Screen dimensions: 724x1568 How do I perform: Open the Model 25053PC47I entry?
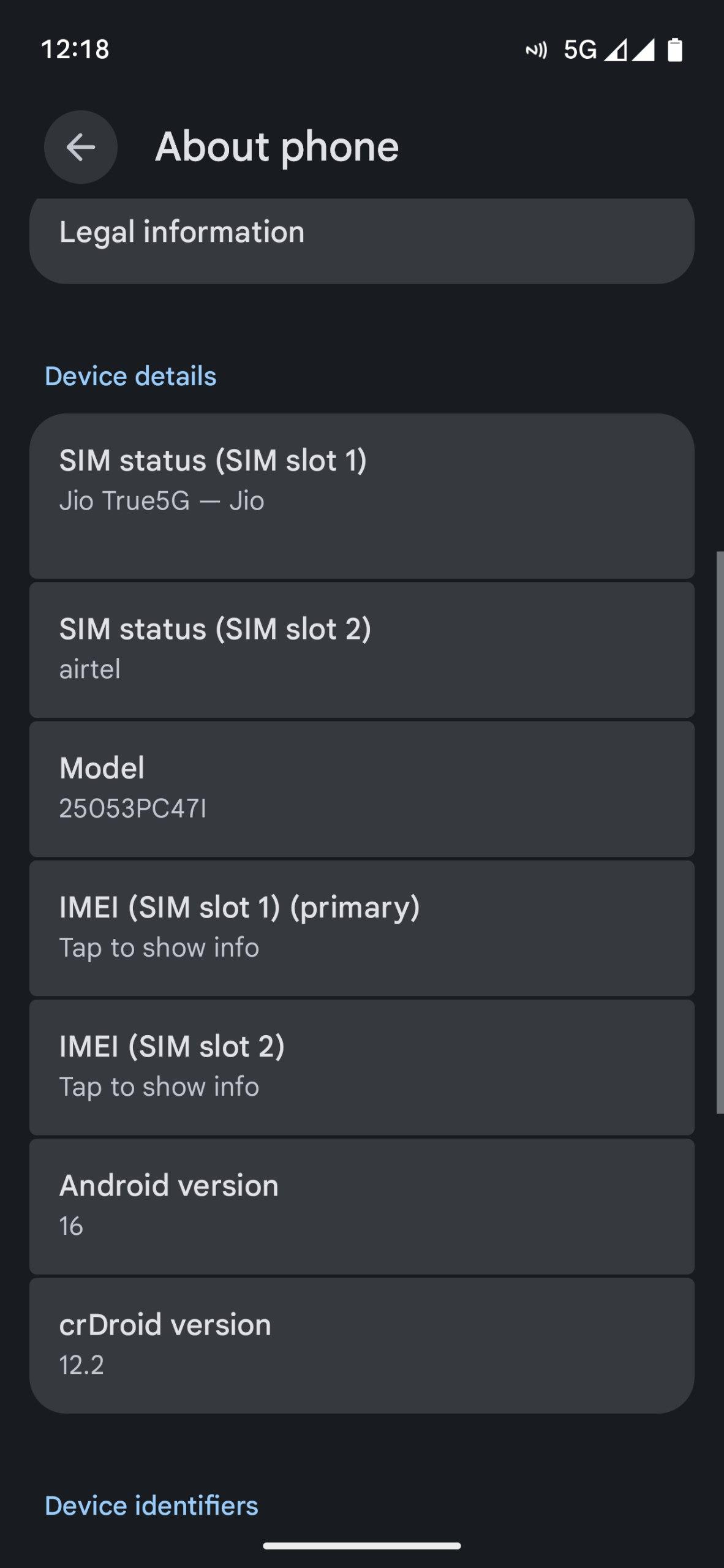click(361, 789)
